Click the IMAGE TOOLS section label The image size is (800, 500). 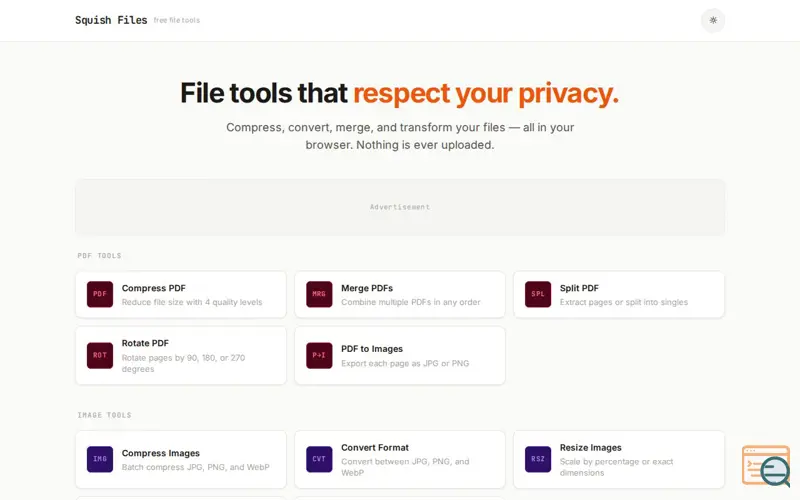105,415
